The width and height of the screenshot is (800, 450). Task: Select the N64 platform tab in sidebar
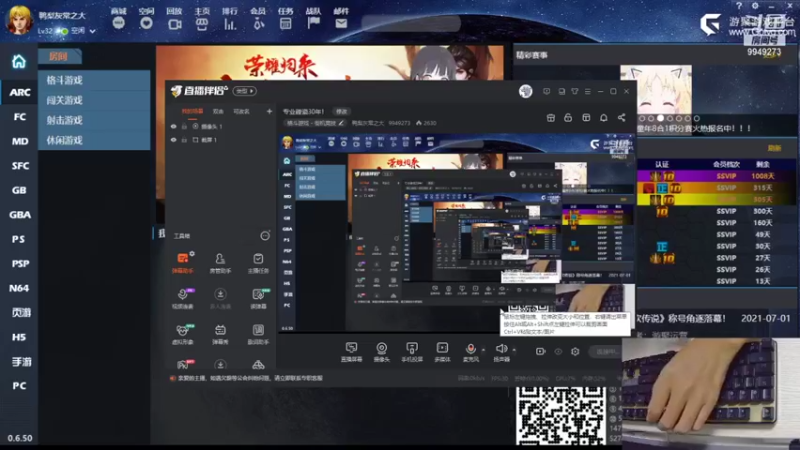(x=19, y=288)
